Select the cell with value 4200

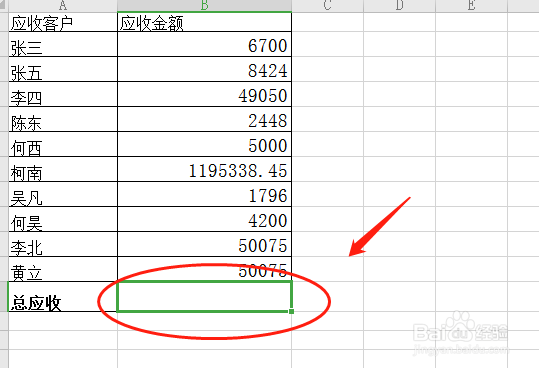click(205, 219)
